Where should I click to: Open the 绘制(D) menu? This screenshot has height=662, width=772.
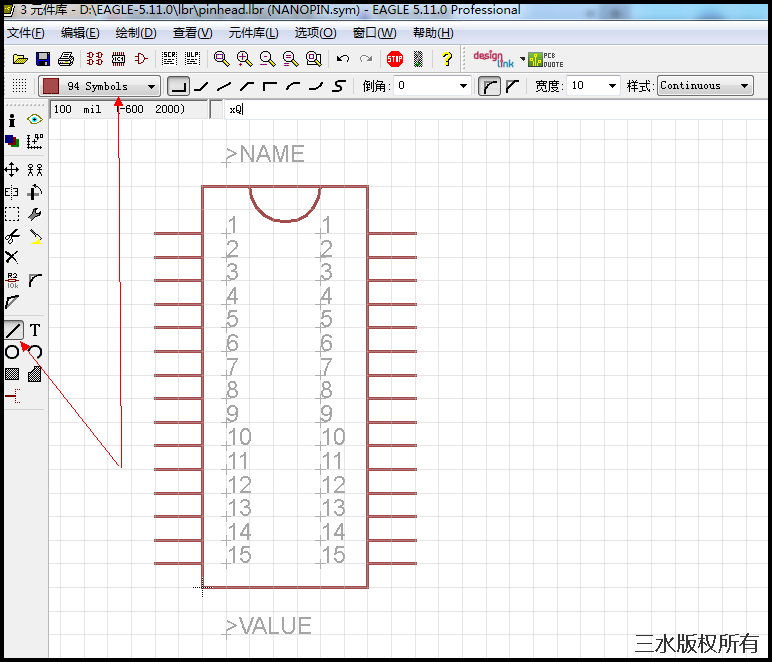click(x=135, y=33)
